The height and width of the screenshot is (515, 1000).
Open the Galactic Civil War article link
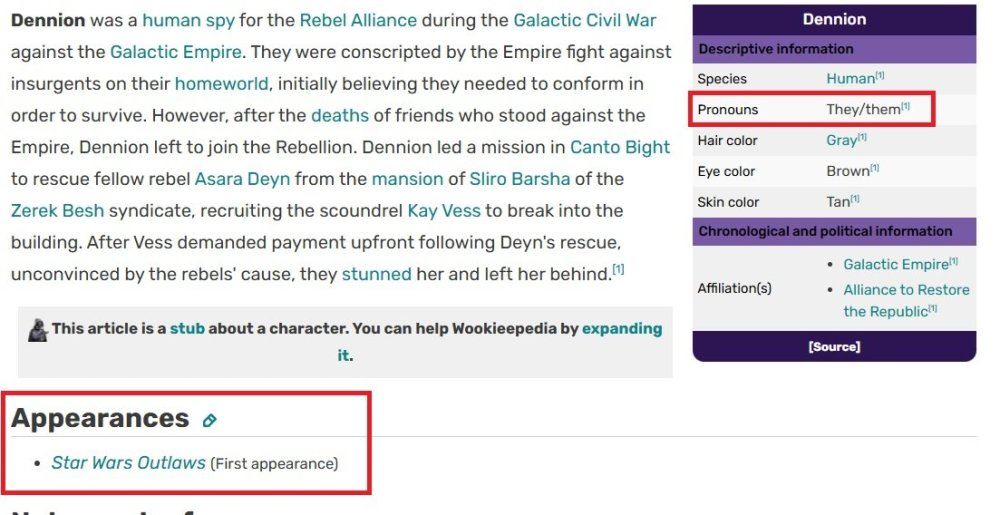coord(584,20)
